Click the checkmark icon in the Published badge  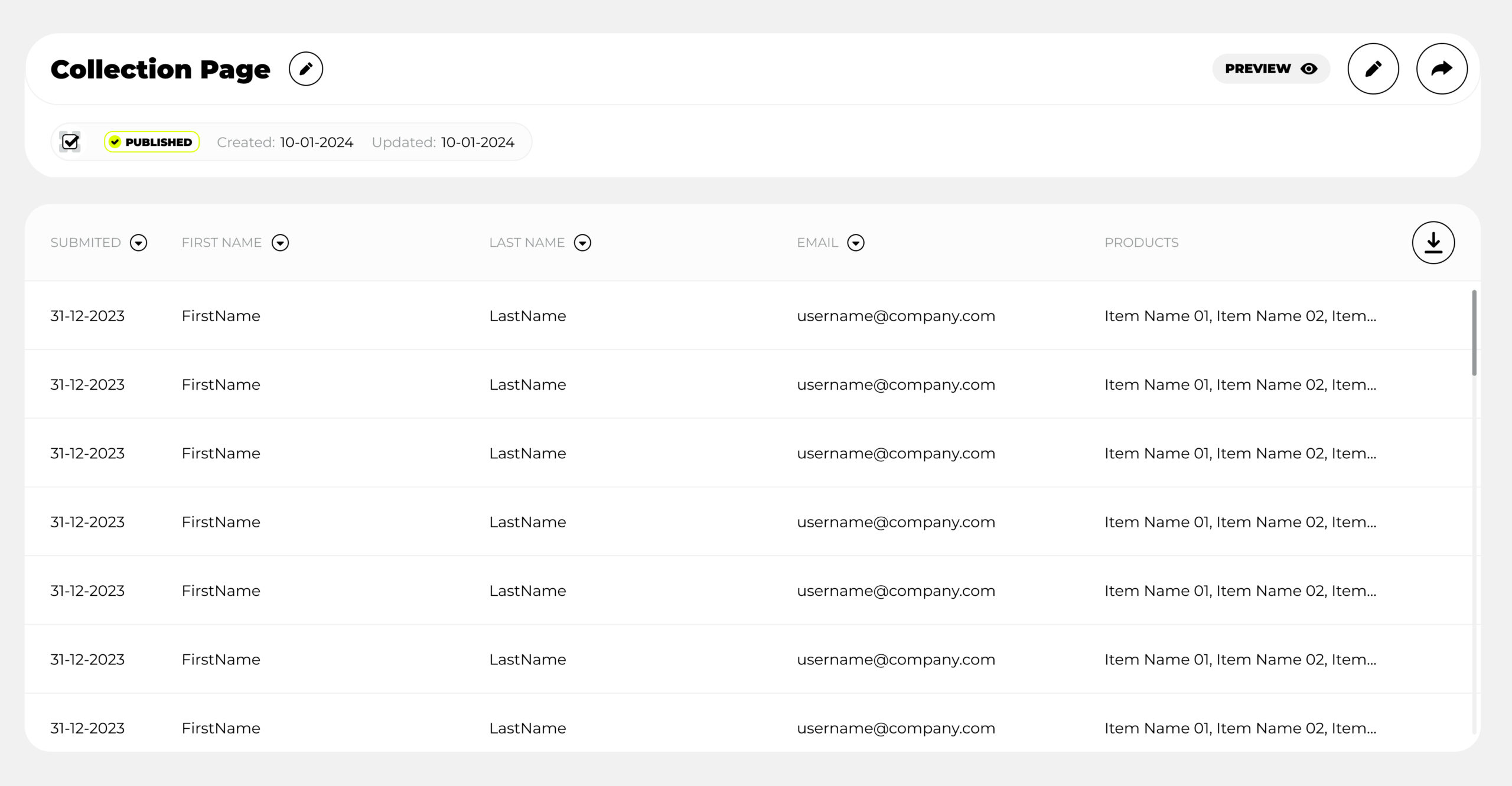tap(116, 142)
